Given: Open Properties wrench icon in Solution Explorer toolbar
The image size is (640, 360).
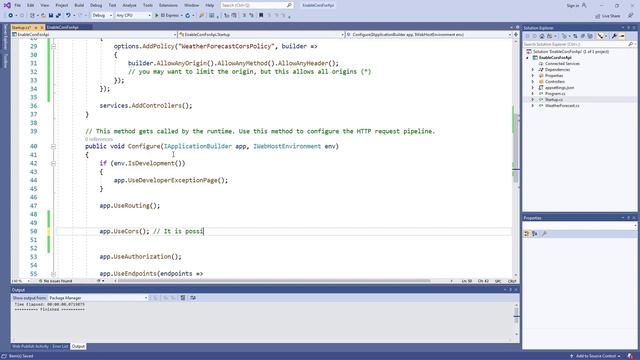Looking at the screenshot, I should click(x=614, y=36).
